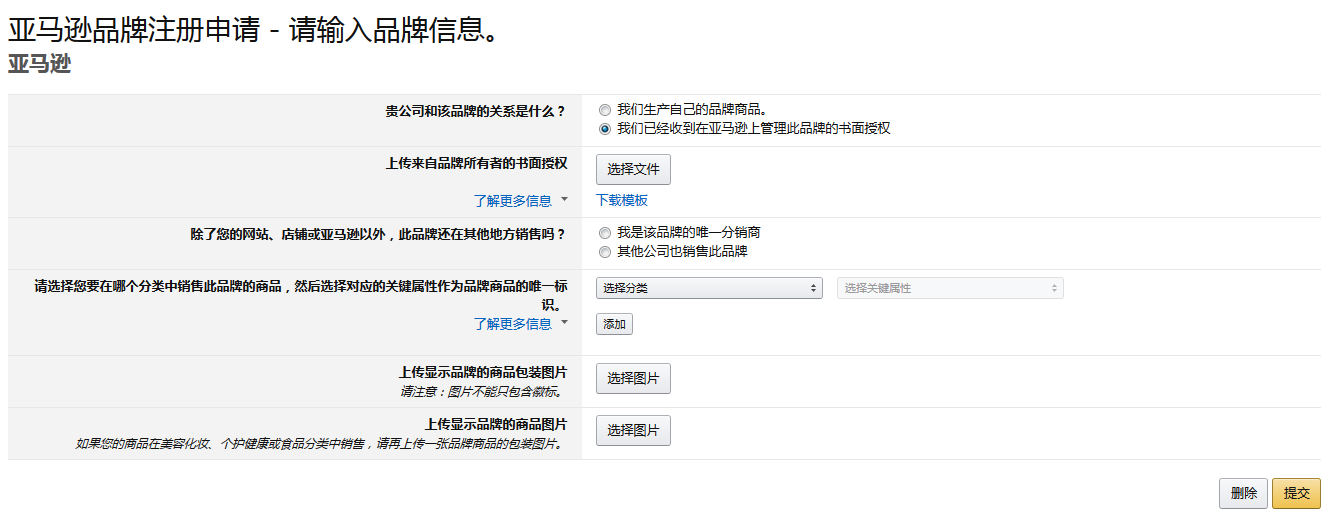1339x513 pixels.
Task: Expand the arrow beside 了解更多信息 under category selection
Action: click(564, 322)
